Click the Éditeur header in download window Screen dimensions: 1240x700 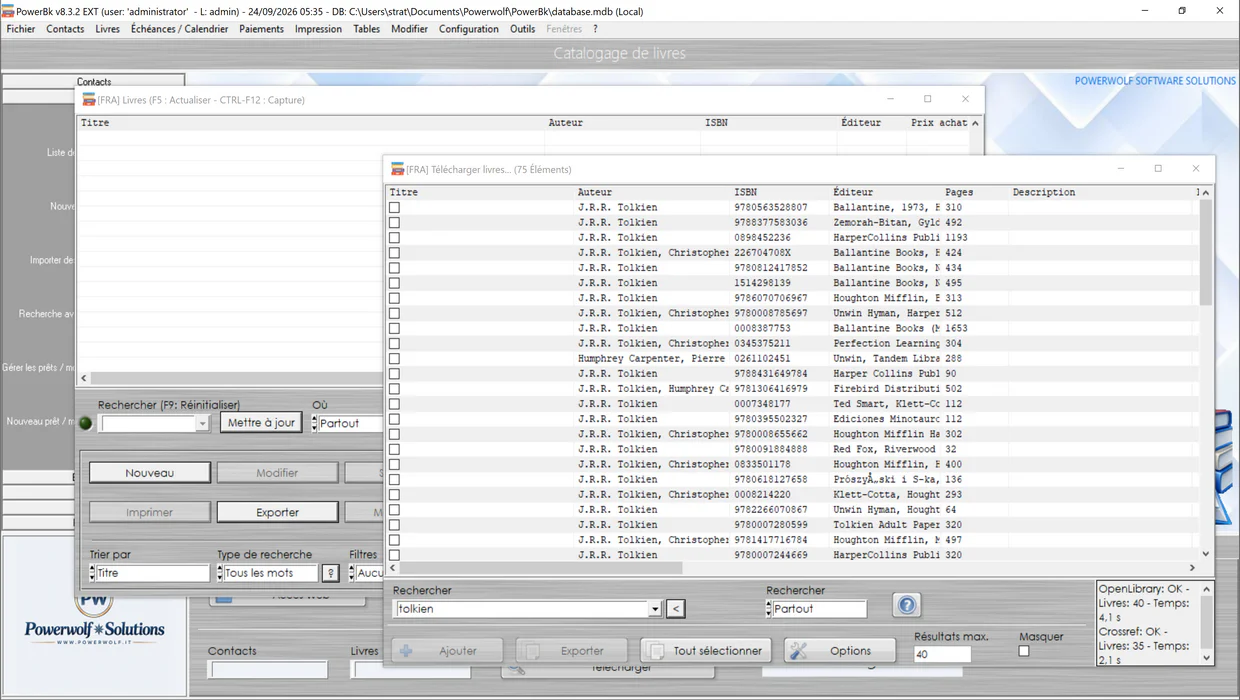tap(853, 192)
